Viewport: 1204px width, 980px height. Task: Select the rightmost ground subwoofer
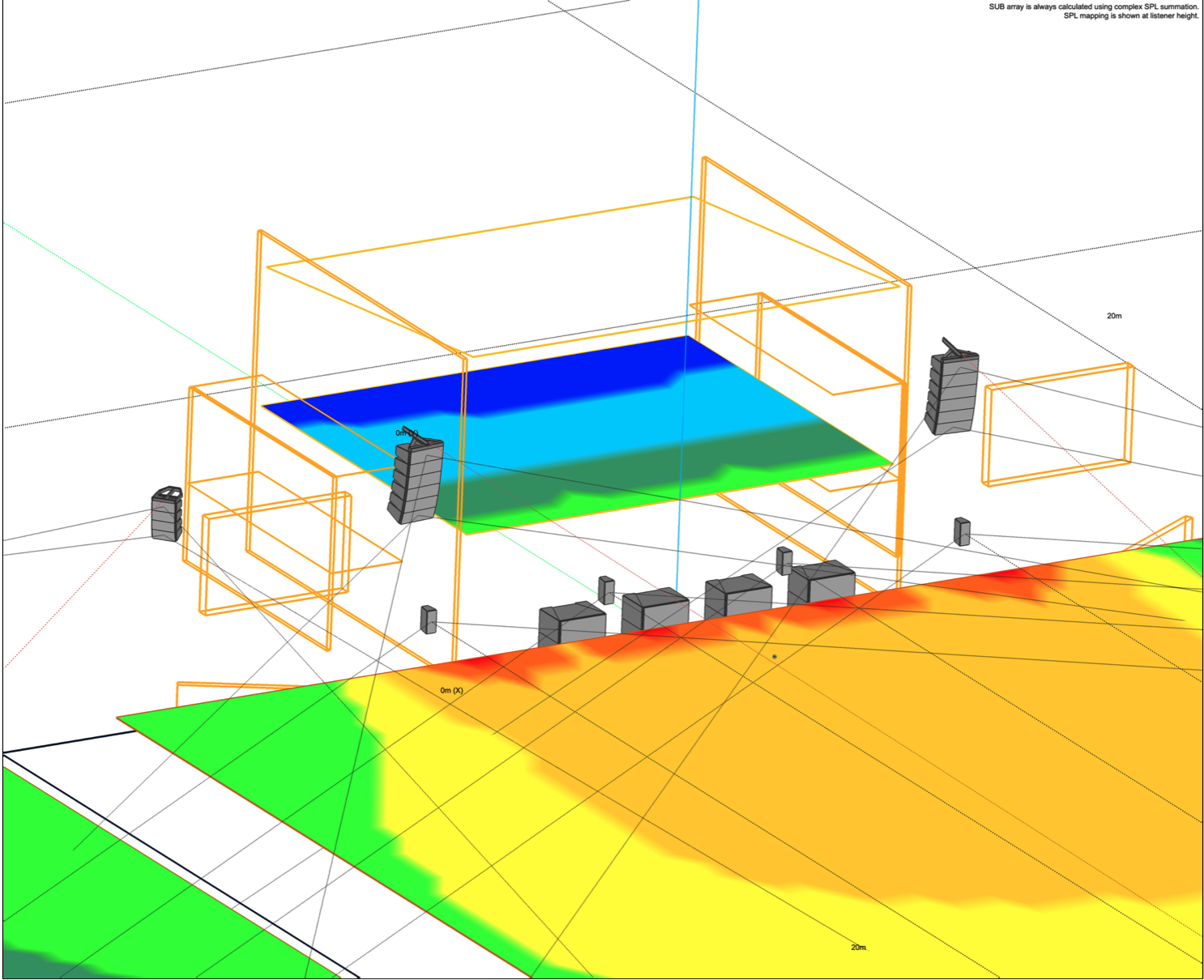[822, 583]
